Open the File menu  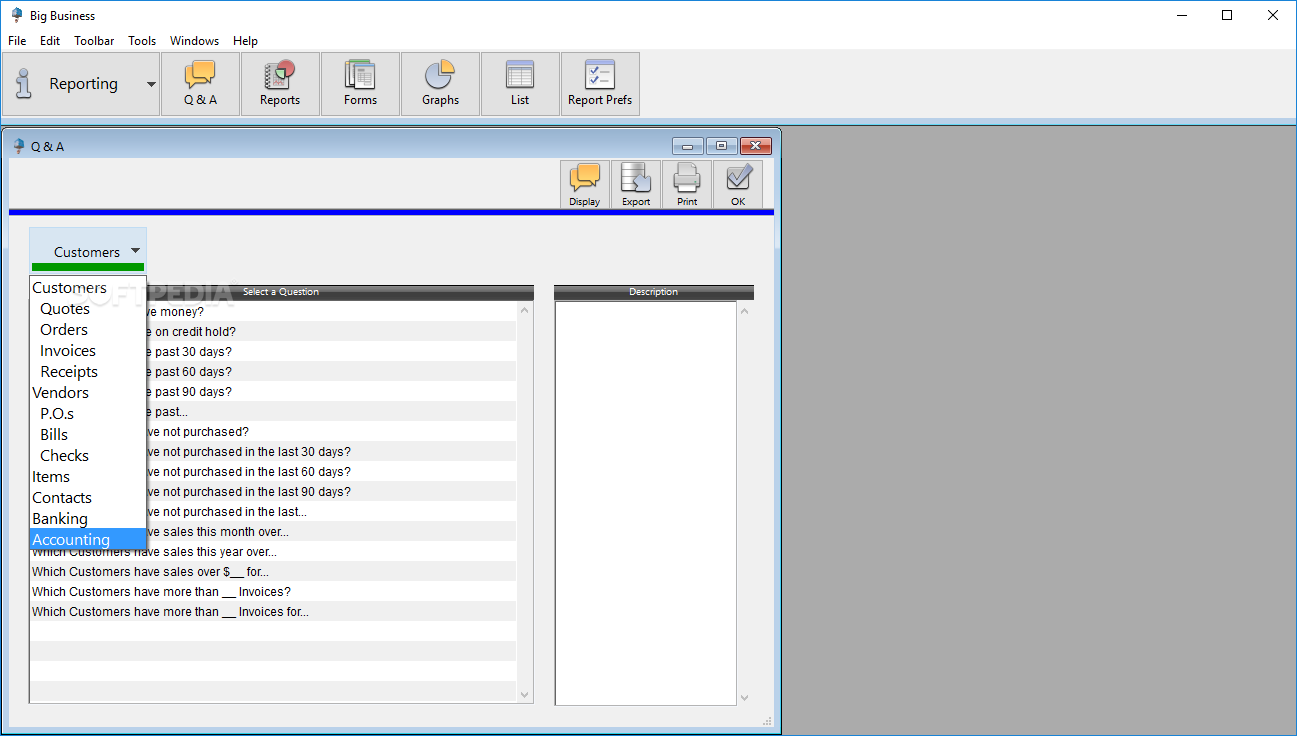pos(17,41)
